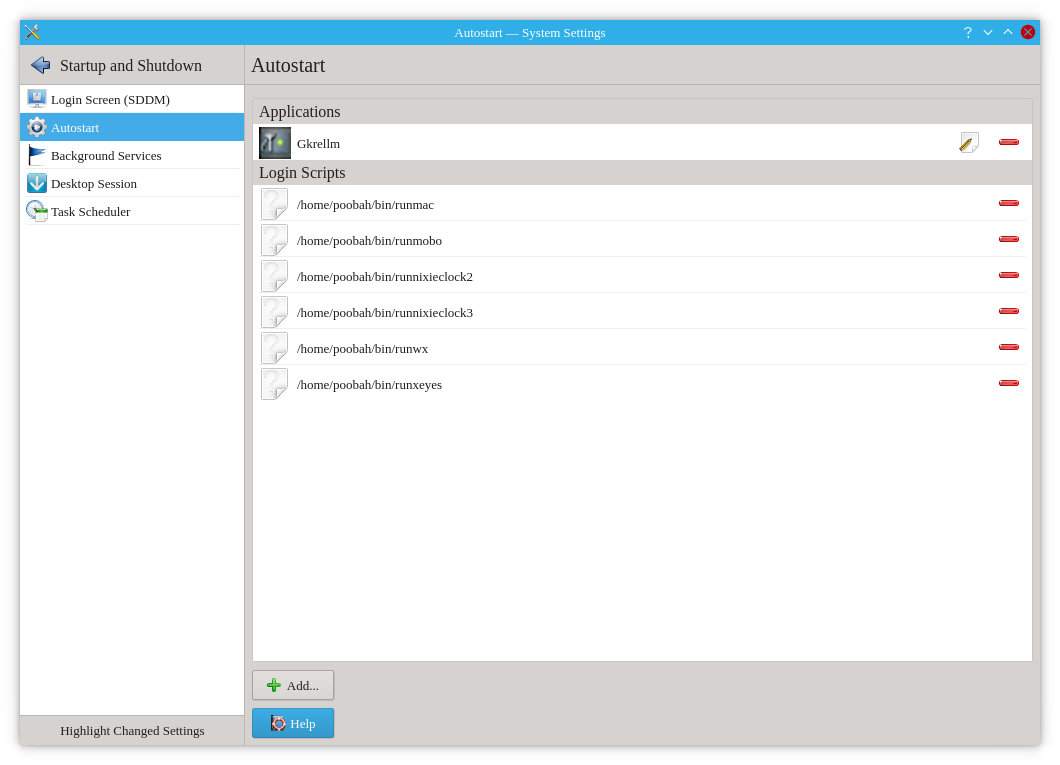This screenshot has width=1060, height=765.
Task: Maximize the System Settings window
Action: 1008,32
